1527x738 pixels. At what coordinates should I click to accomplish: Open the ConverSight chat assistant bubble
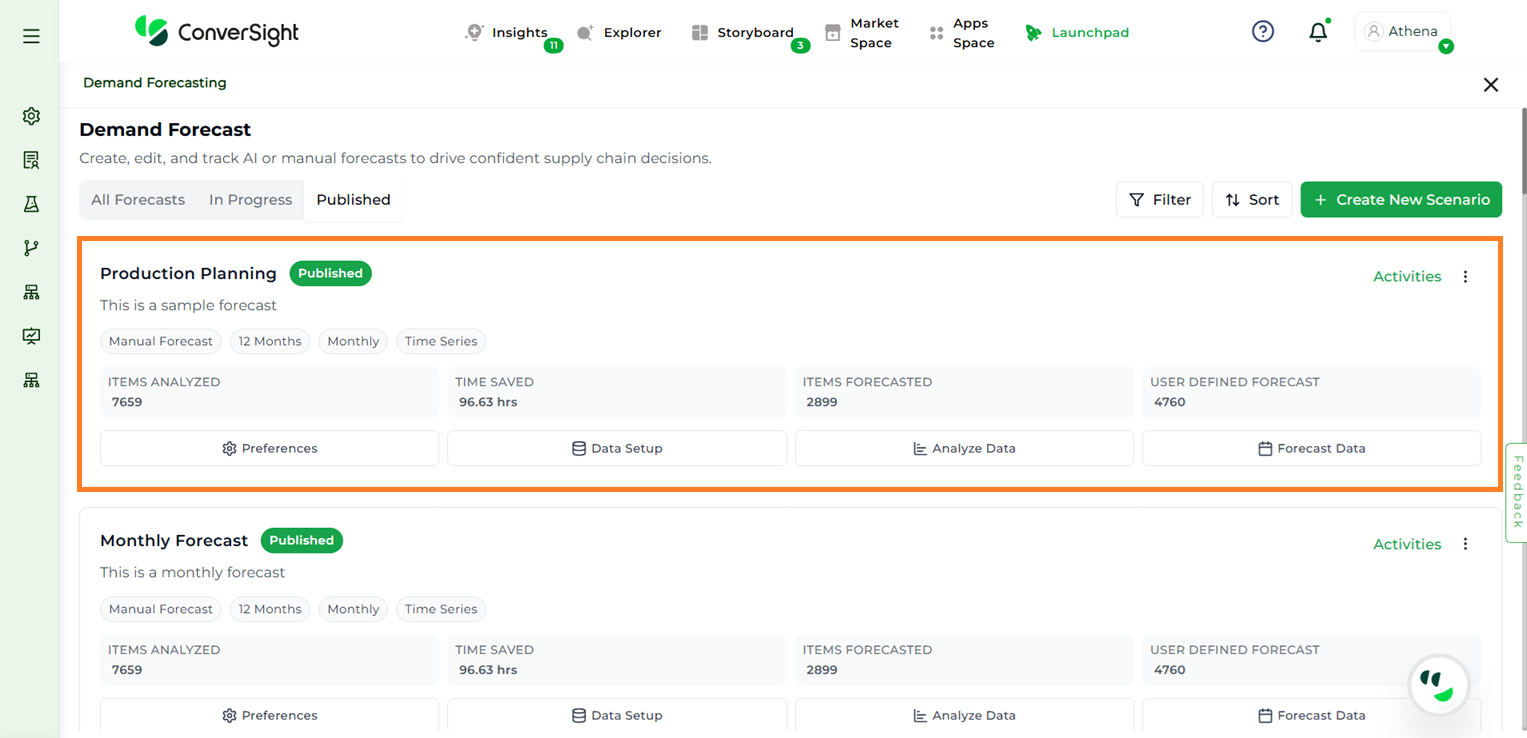(x=1438, y=686)
